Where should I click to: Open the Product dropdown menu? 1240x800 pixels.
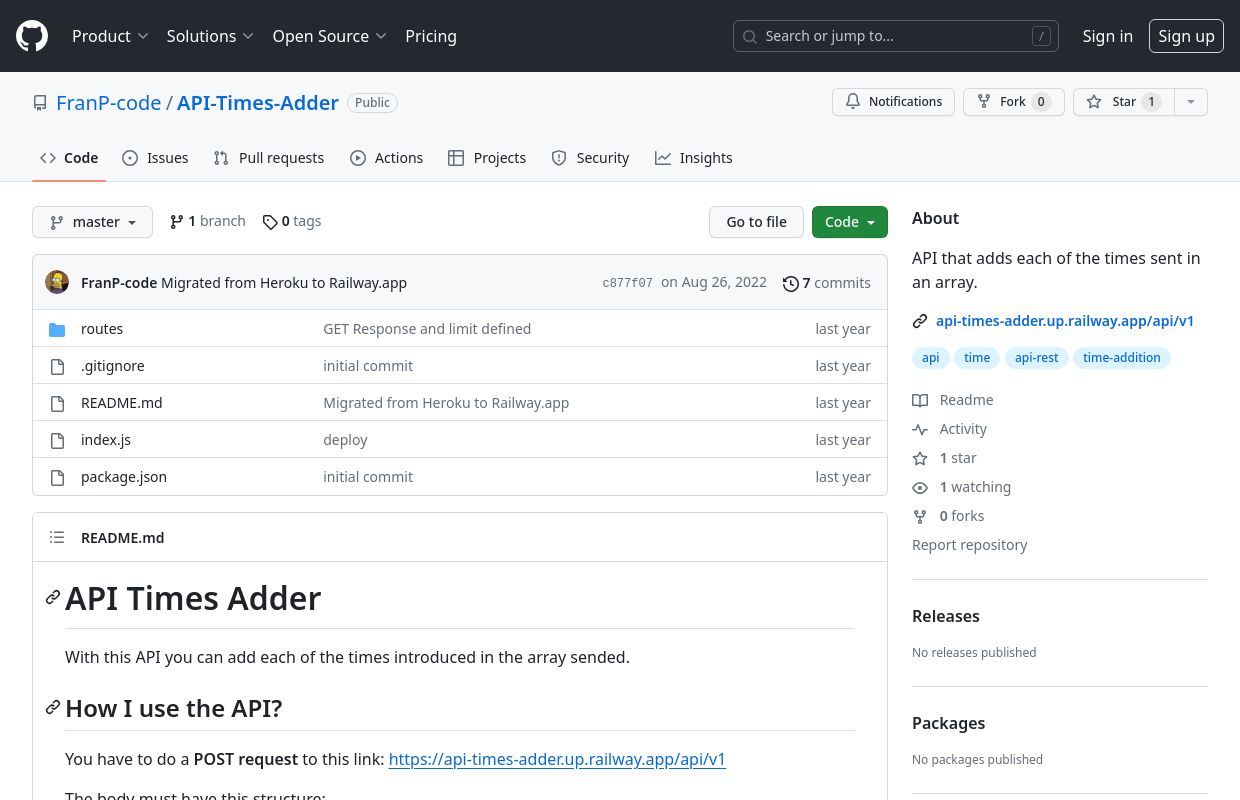tap(110, 36)
